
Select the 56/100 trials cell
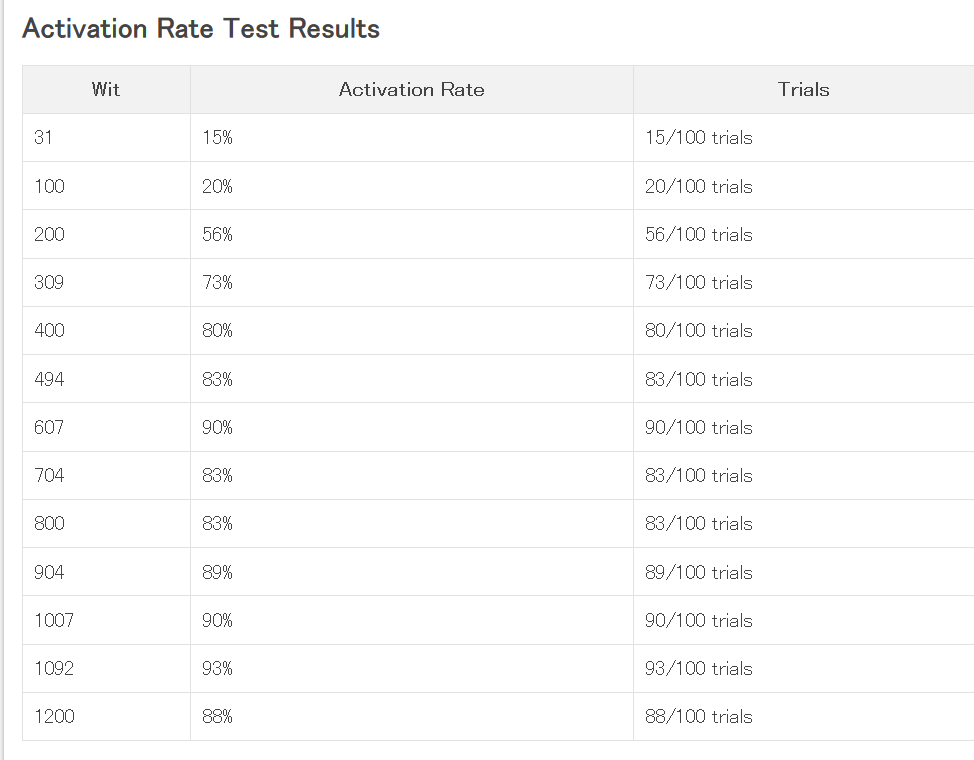coord(804,234)
